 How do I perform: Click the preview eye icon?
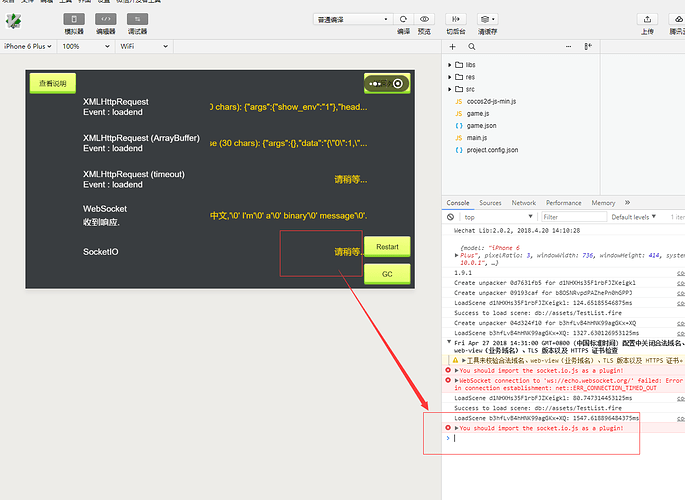click(424, 19)
